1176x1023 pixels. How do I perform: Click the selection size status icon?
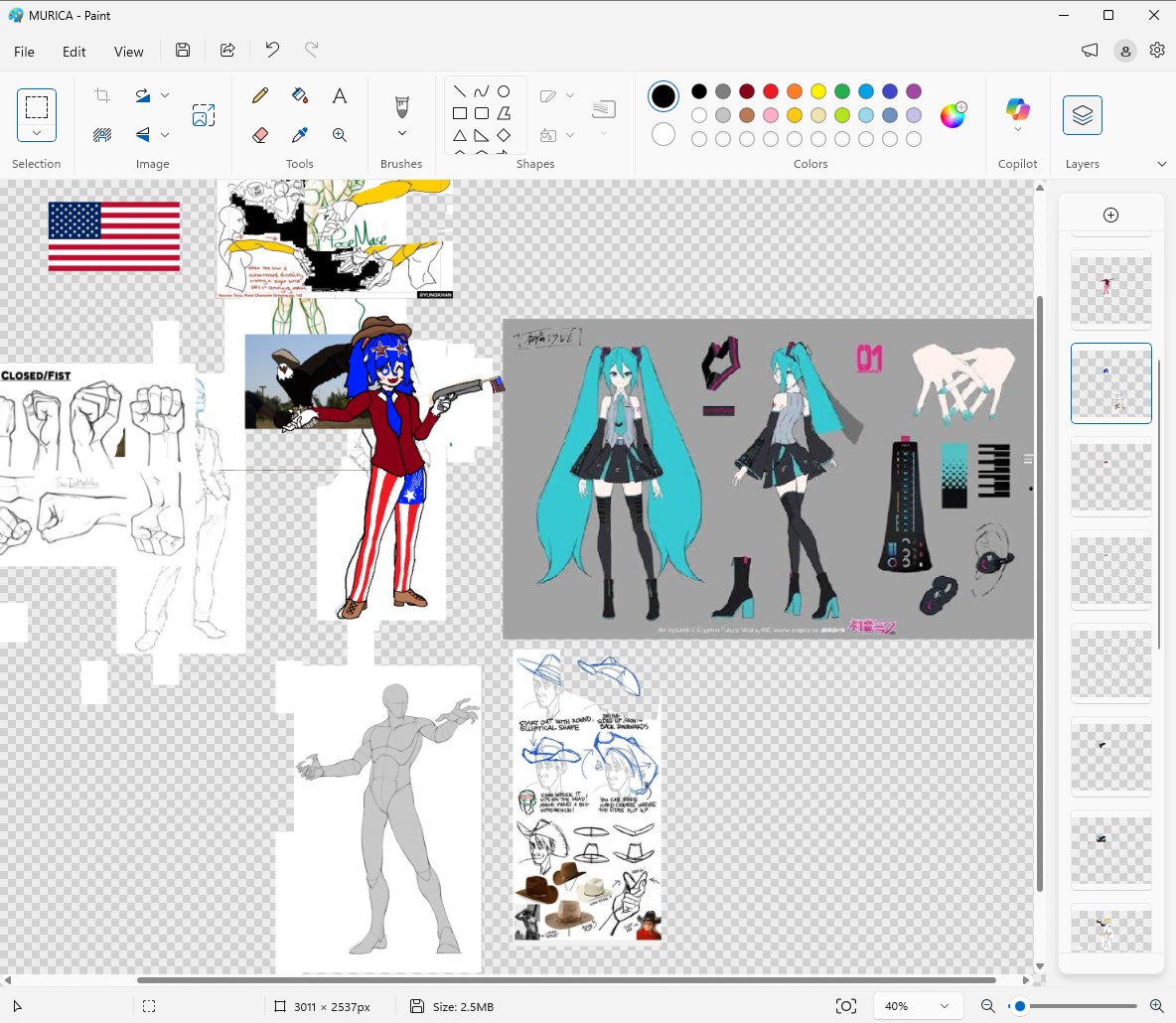coord(149,1006)
